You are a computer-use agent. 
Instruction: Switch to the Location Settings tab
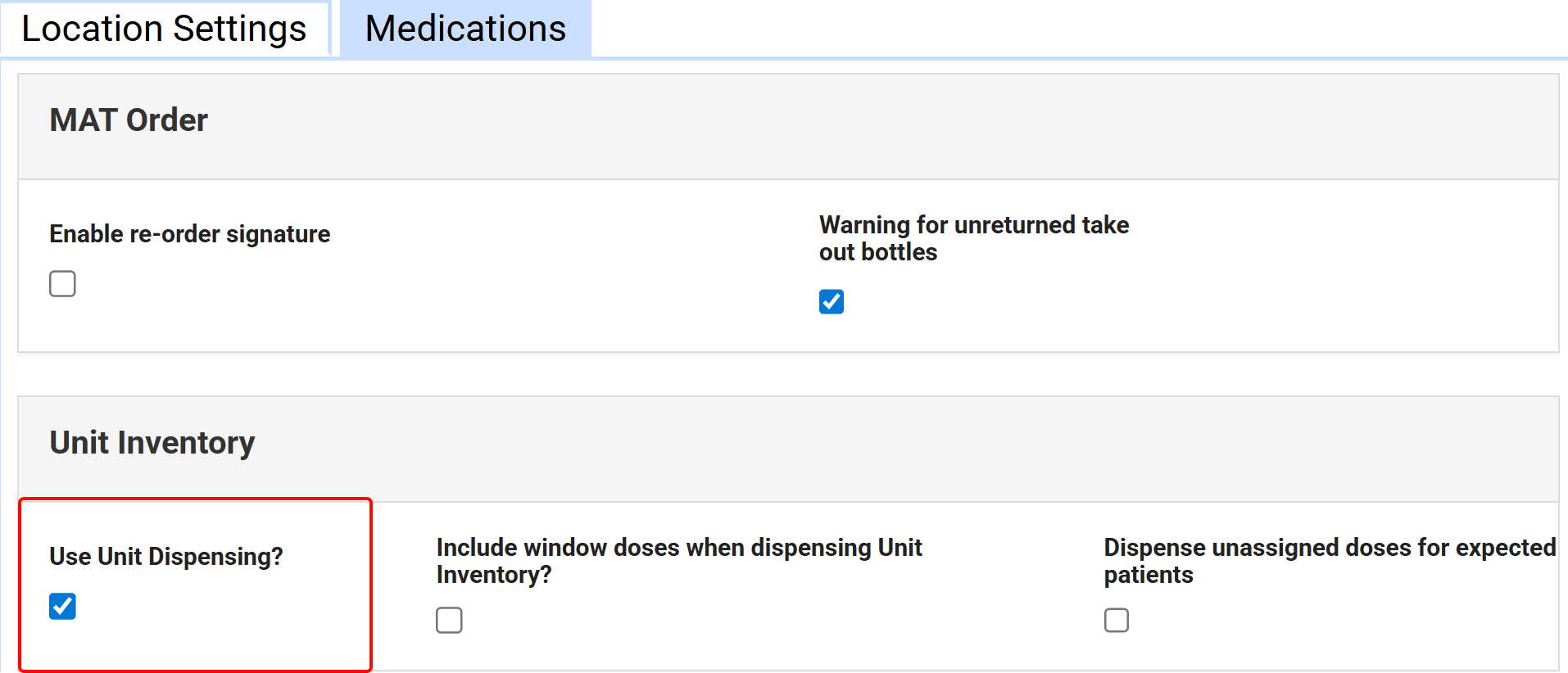pos(164,29)
